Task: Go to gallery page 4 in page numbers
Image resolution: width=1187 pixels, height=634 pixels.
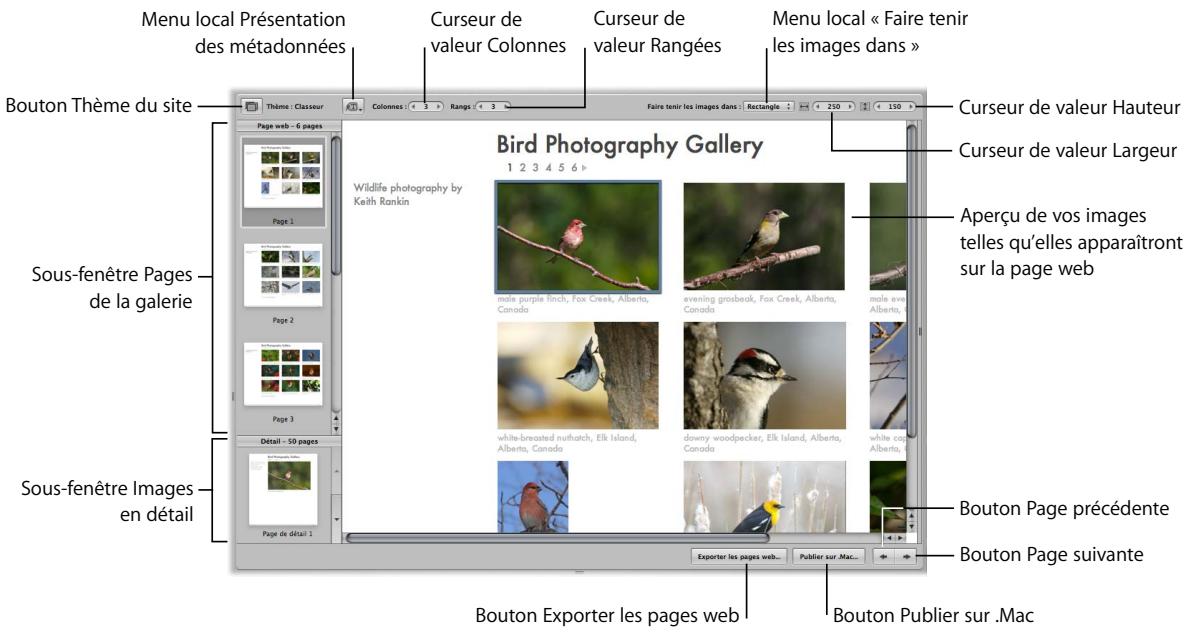Action: (x=548, y=167)
